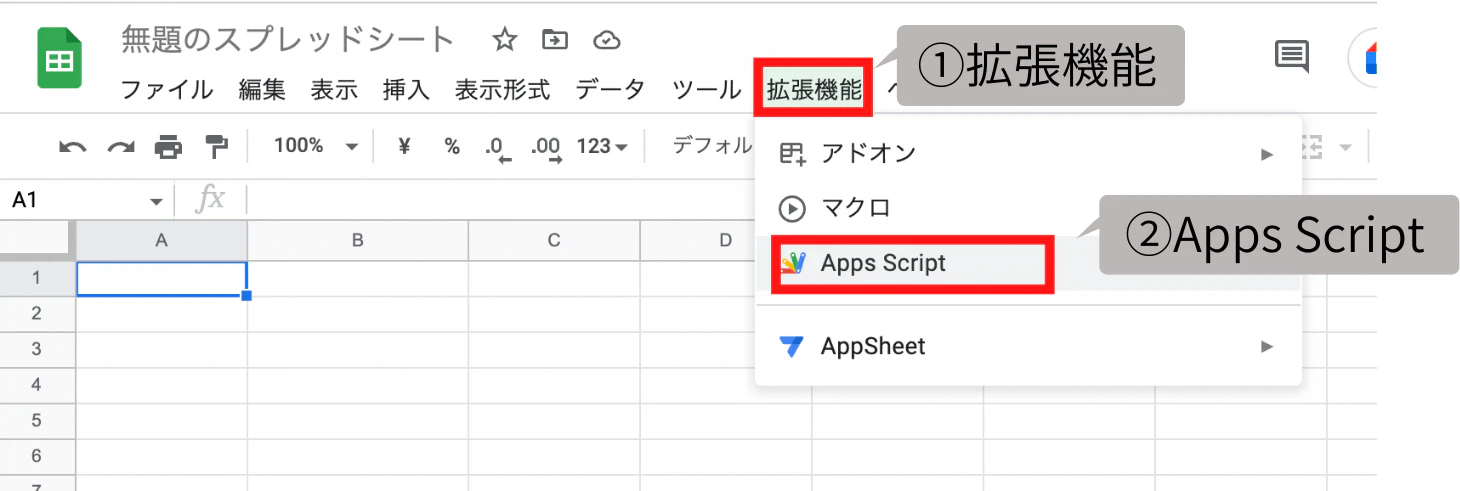Check cloud save status icon

[607, 40]
